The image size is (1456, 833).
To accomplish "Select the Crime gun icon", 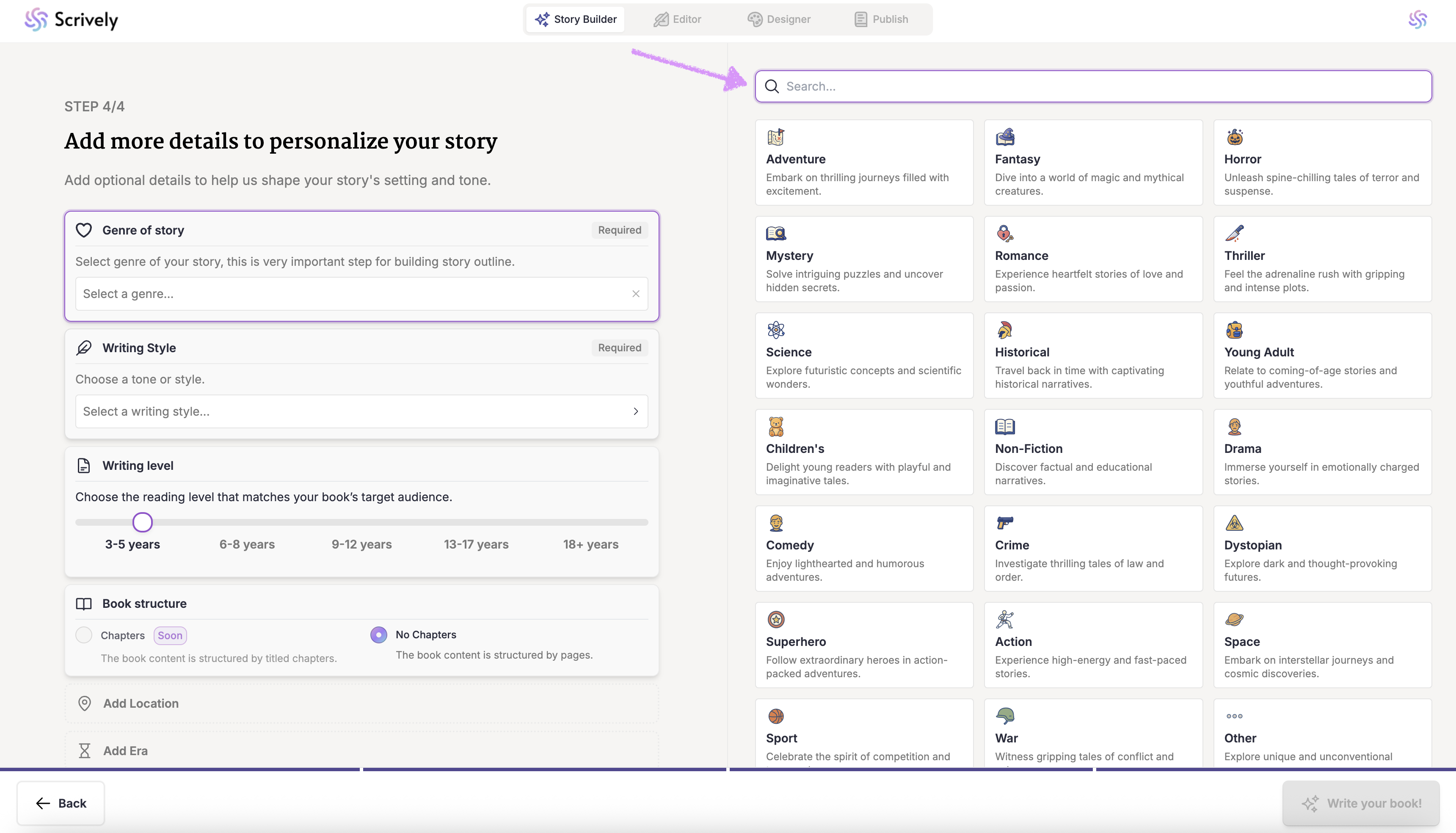I will click(x=1005, y=523).
